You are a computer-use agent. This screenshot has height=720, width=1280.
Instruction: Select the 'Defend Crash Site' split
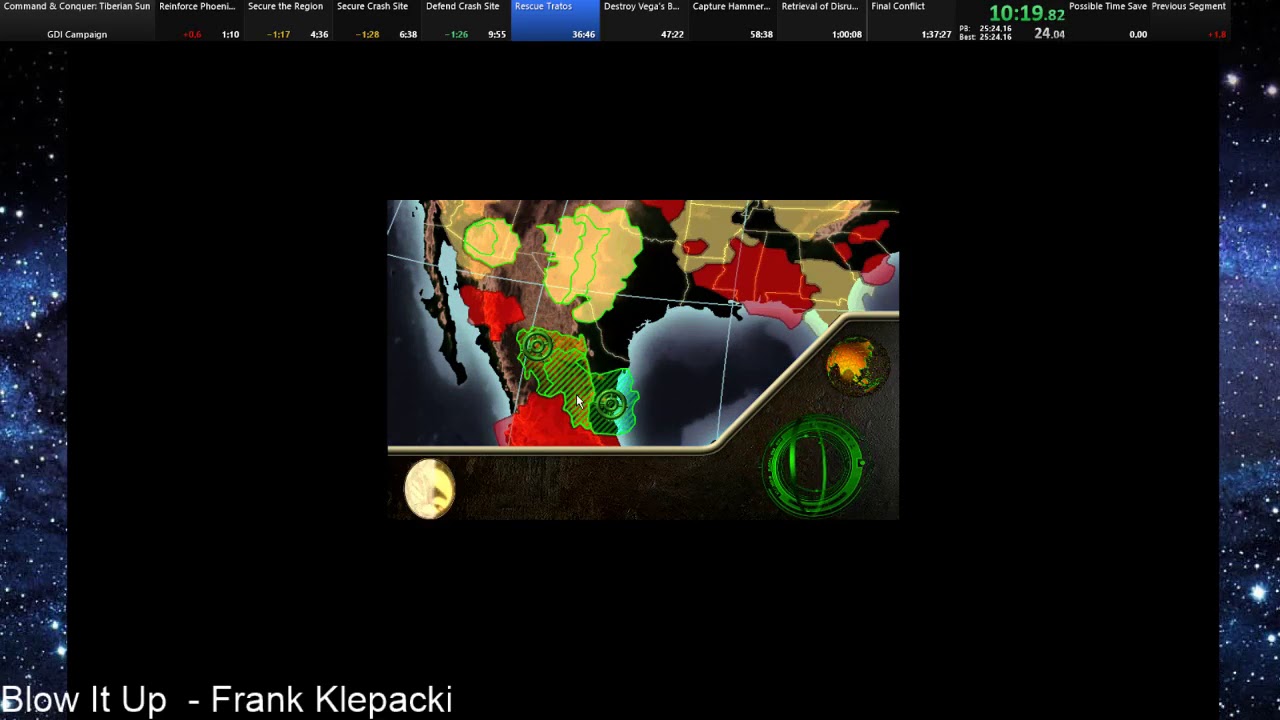tap(466, 20)
